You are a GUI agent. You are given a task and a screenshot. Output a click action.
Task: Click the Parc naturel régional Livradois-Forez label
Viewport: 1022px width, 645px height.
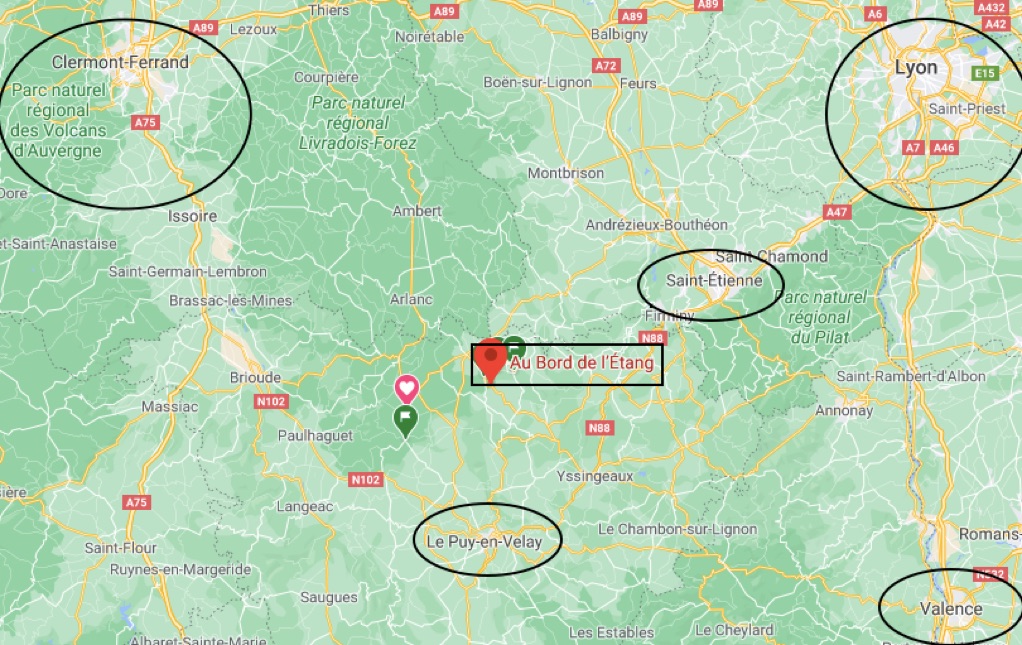pos(358,123)
